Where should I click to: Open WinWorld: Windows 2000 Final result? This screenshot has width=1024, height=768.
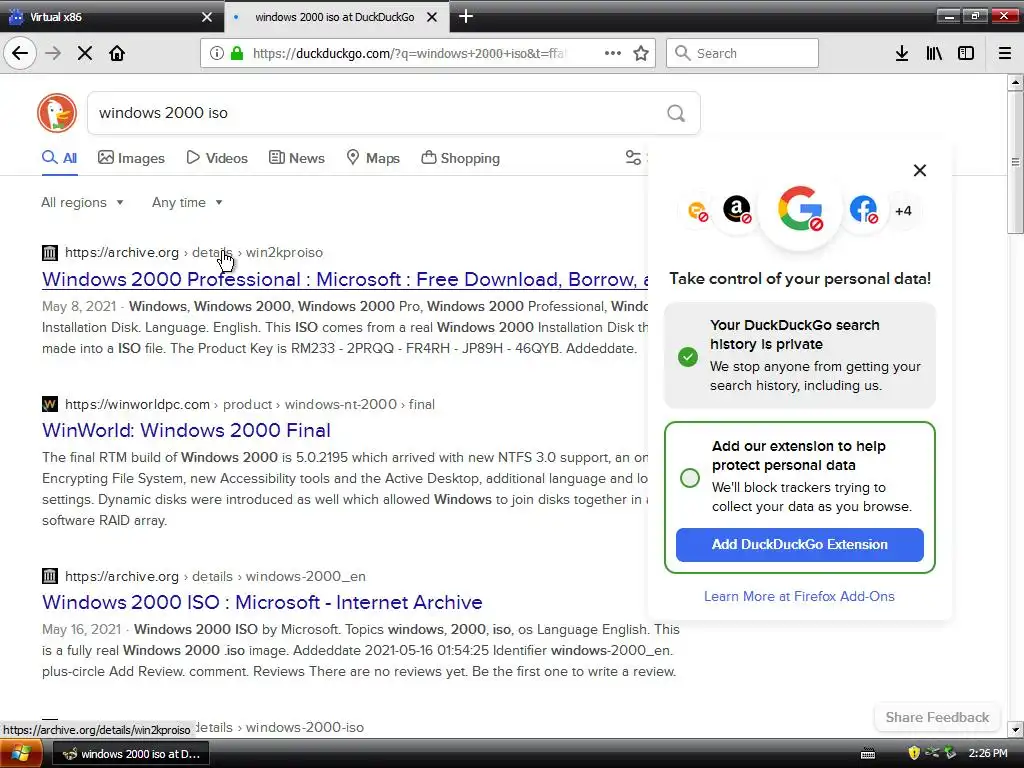coord(186,430)
